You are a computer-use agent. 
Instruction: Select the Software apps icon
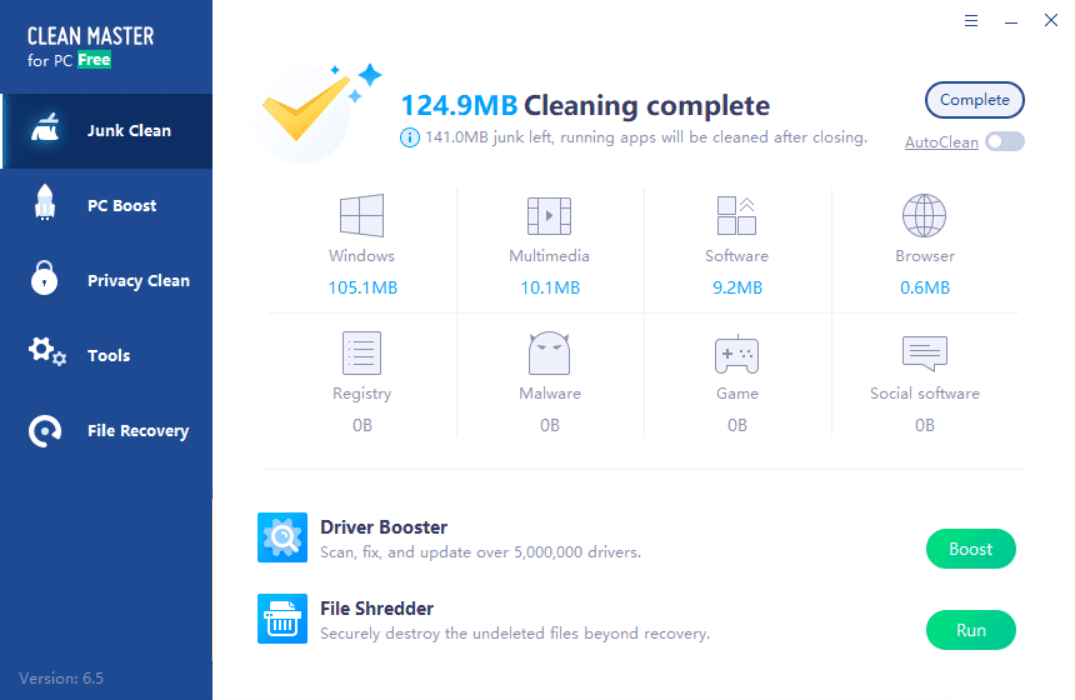(x=737, y=215)
